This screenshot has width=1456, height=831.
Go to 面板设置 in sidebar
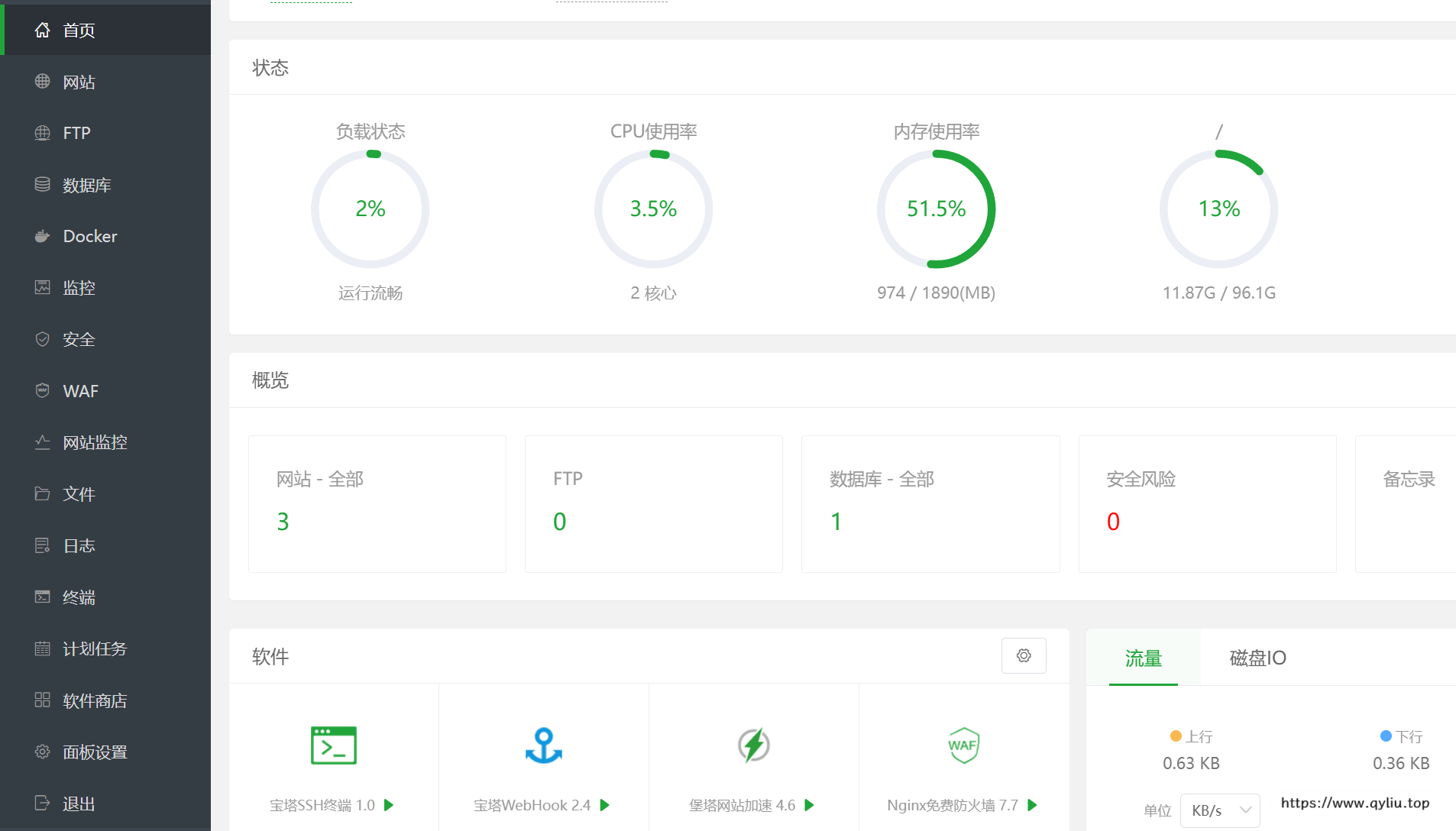tap(95, 752)
